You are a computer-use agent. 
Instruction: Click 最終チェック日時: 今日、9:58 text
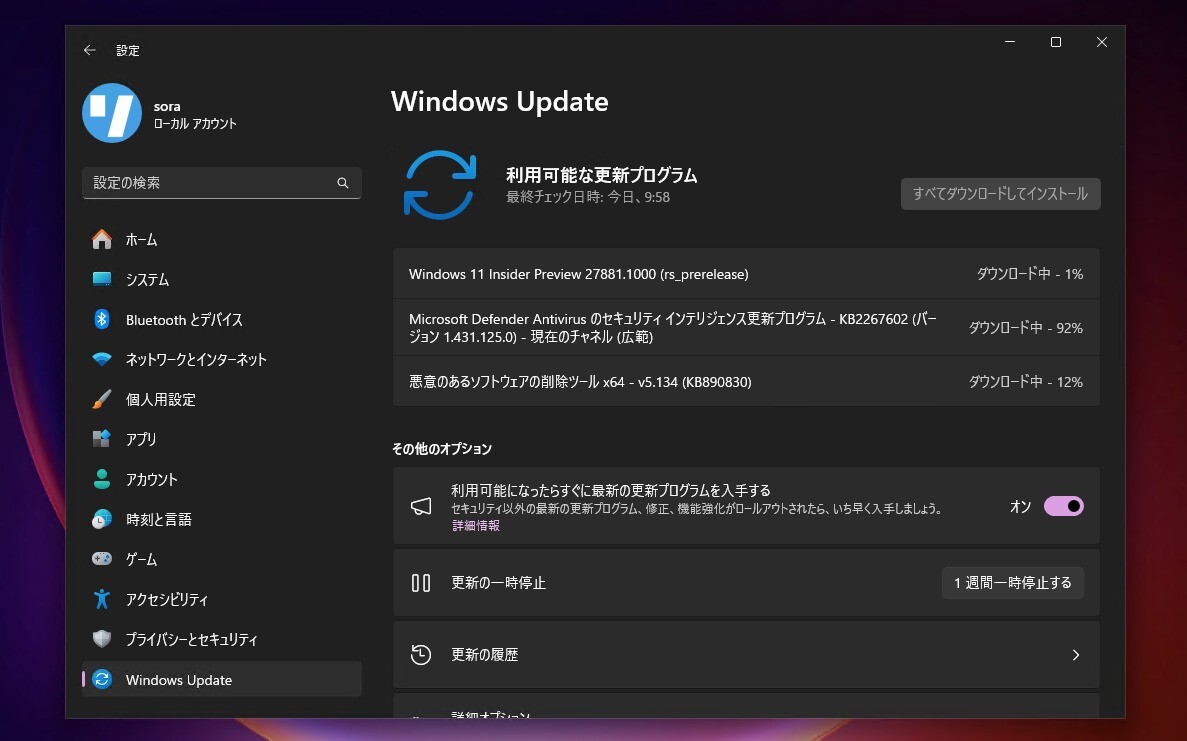[x=588, y=197]
